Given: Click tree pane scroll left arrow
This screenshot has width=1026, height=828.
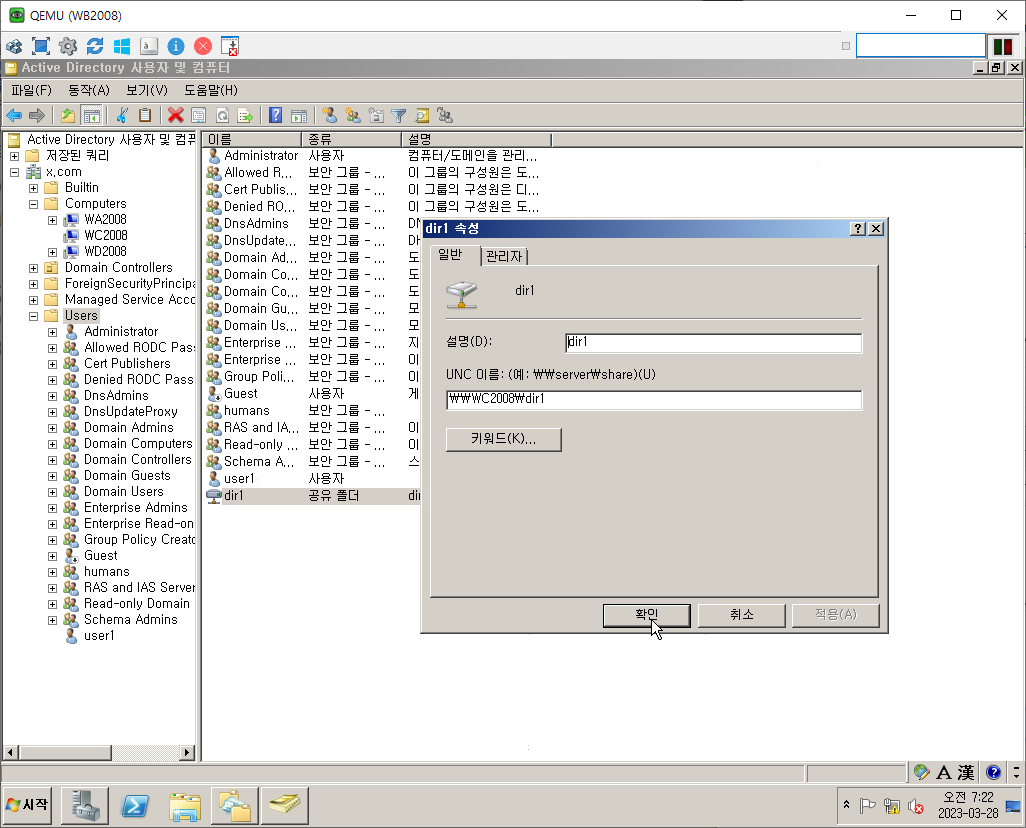Looking at the screenshot, I should pos(10,753).
